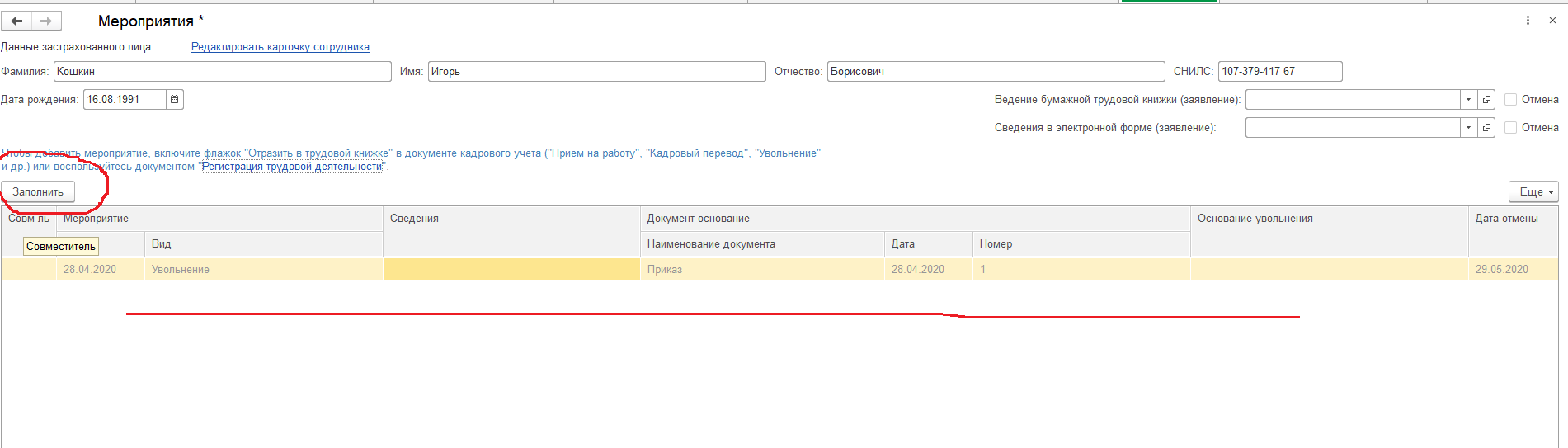Screen dimensions: 1568x448
Task: Toggle Отмена checkbox for paper work book
Action: (1511, 100)
